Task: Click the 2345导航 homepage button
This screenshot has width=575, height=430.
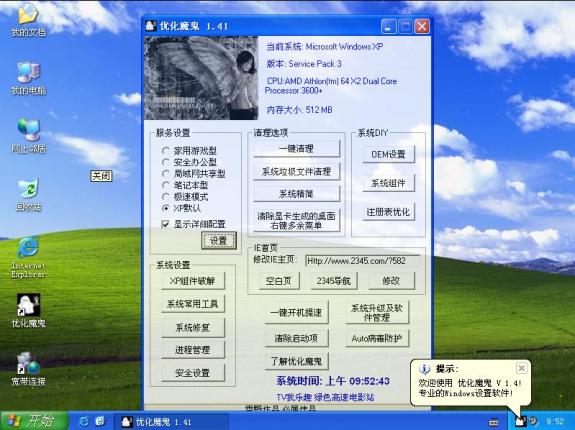Action: pyautogui.click(x=334, y=281)
